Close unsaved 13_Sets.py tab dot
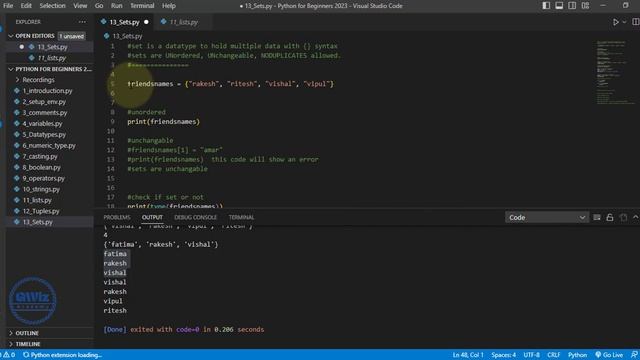 tap(146, 22)
